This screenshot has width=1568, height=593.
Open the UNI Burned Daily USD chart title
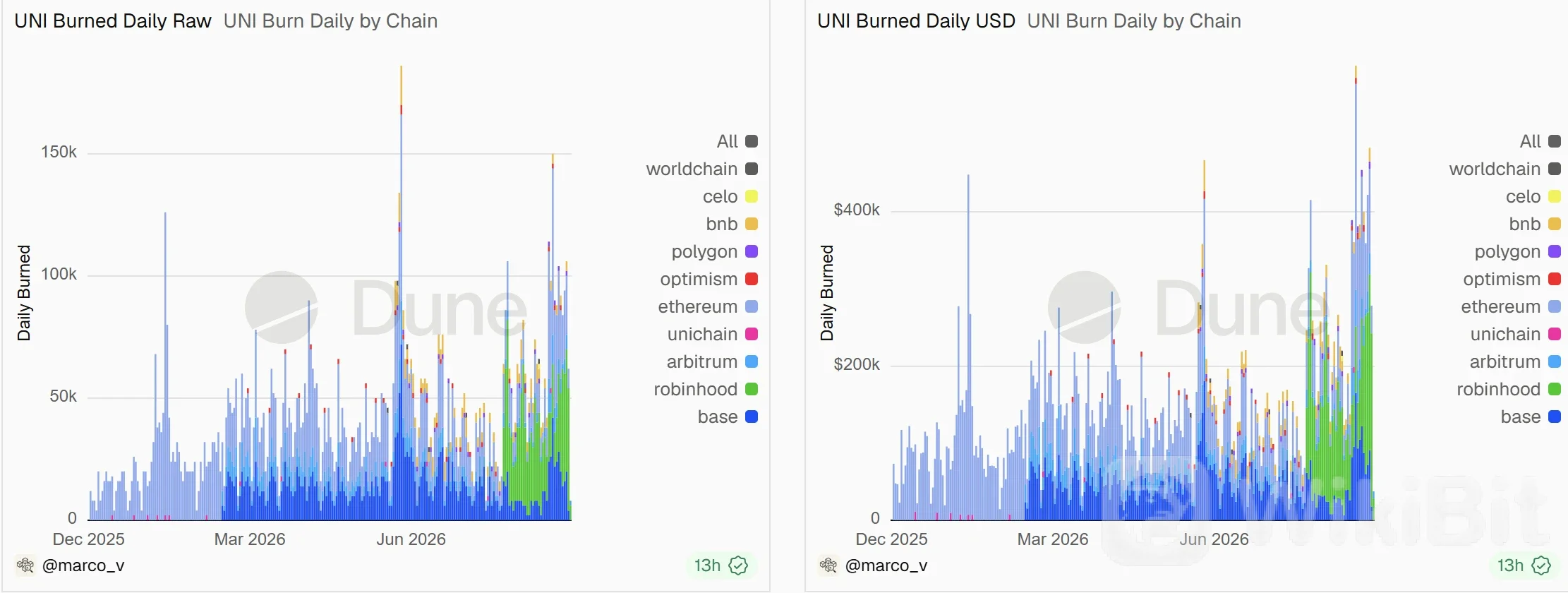pyautogui.click(x=916, y=21)
